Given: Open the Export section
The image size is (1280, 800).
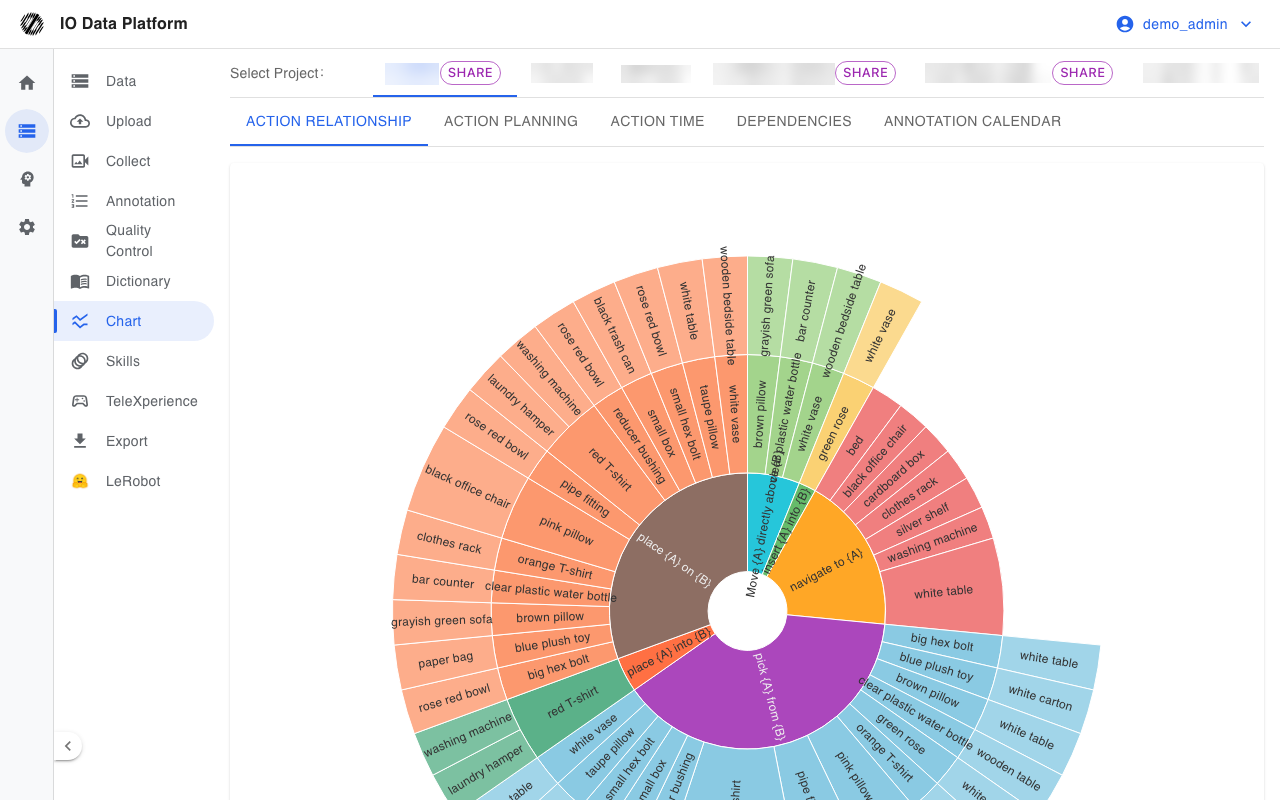Looking at the screenshot, I should pos(134,441).
